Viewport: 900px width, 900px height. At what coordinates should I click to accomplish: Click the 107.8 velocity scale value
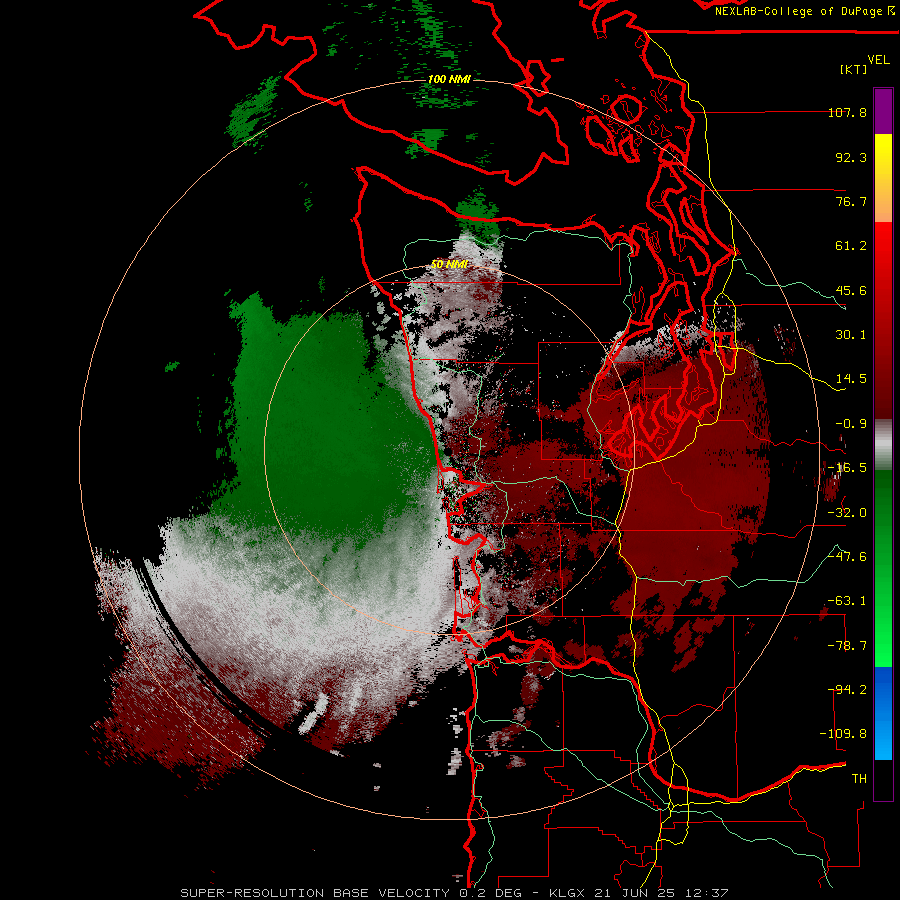847,112
